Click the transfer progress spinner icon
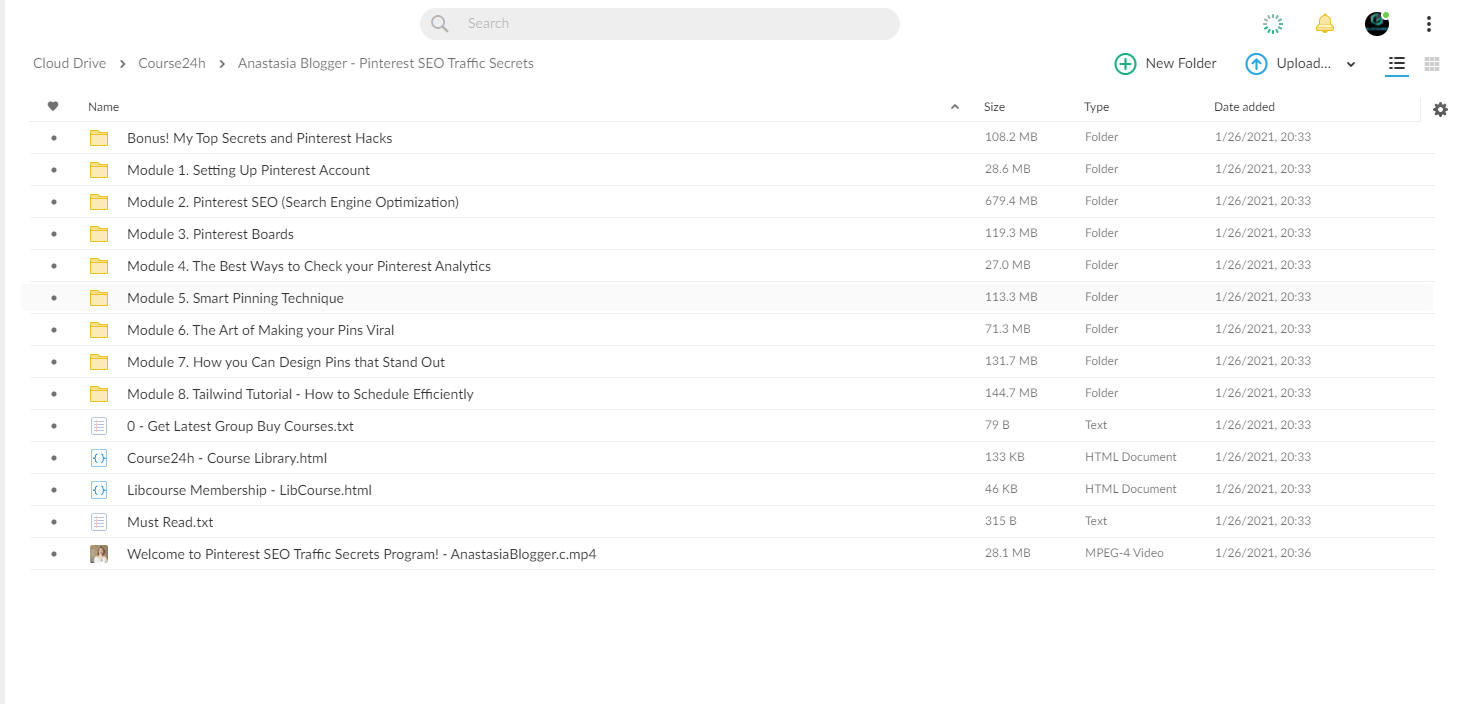The image size is (1461, 704). pyautogui.click(x=1273, y=24)
